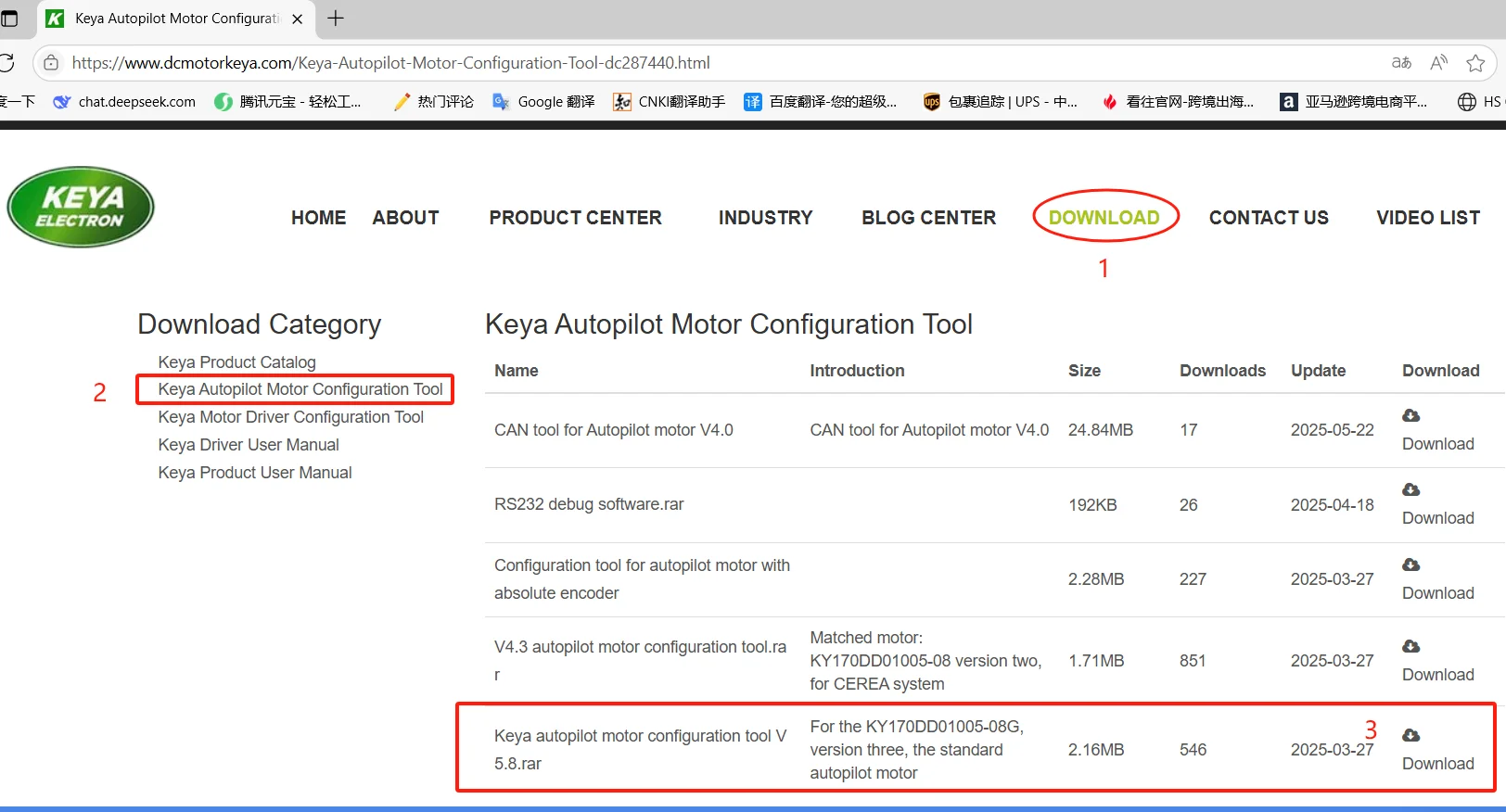The width and height of the screenshot is (1506, 812).
Task: Open the DOWNLOAD menu item
Action: (1104, 218)
